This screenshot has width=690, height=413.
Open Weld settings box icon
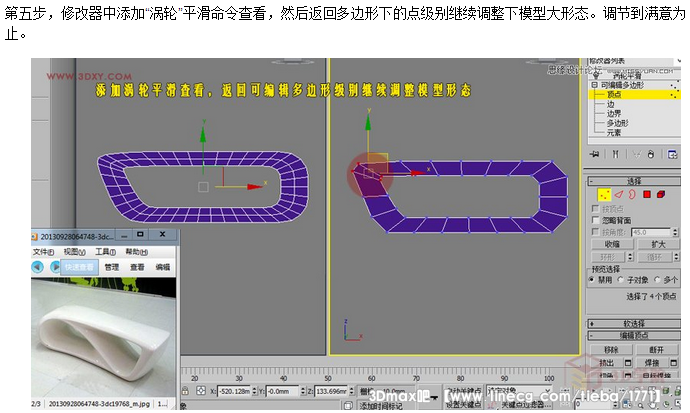pos(673,363)
